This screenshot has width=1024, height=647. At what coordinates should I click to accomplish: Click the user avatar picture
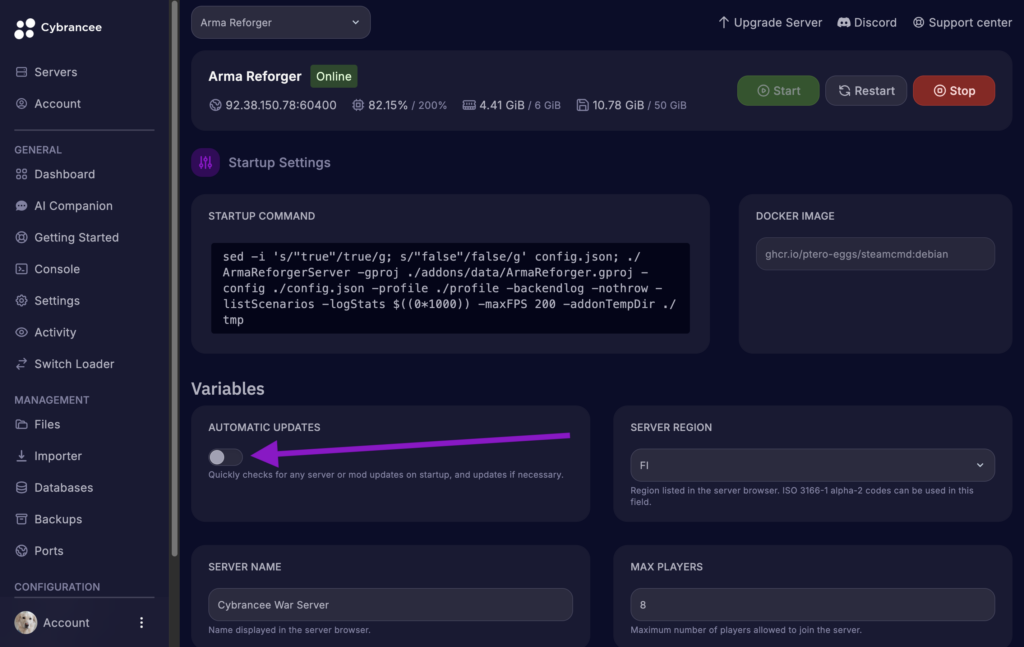26,622
